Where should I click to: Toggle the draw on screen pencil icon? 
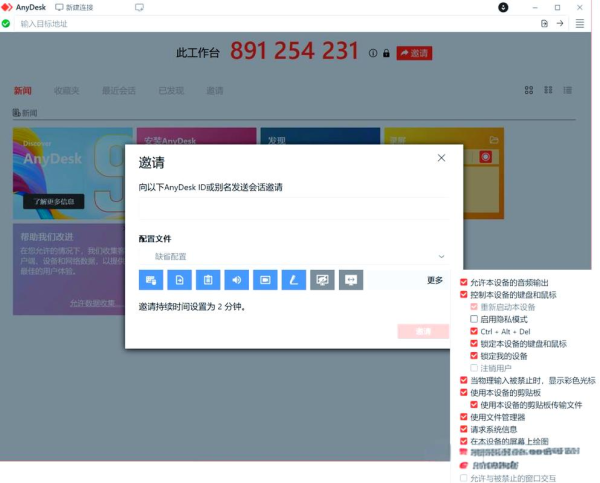coord(293,280)
